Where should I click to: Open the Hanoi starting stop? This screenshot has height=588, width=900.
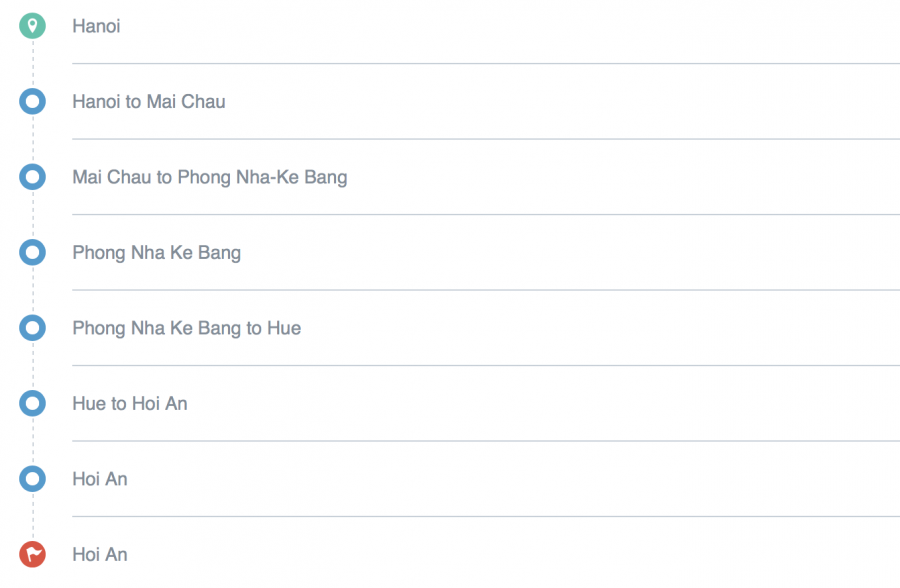point(96,26)
